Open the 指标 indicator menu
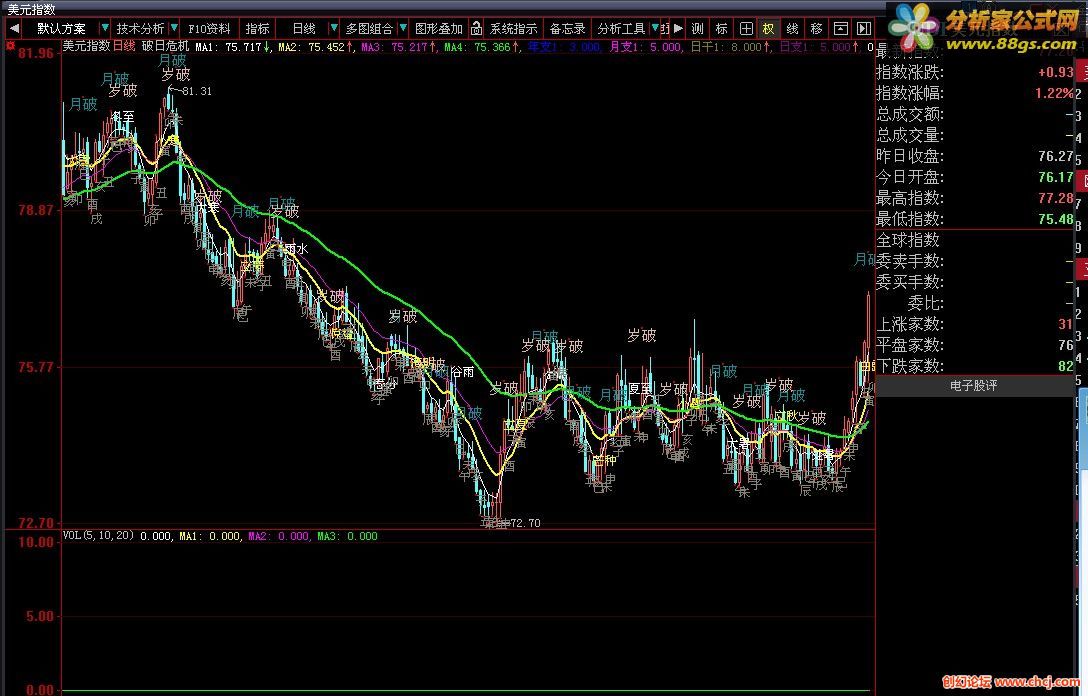Image resolution: width=1088 pixels, height=696 pixels. point(257,28)
